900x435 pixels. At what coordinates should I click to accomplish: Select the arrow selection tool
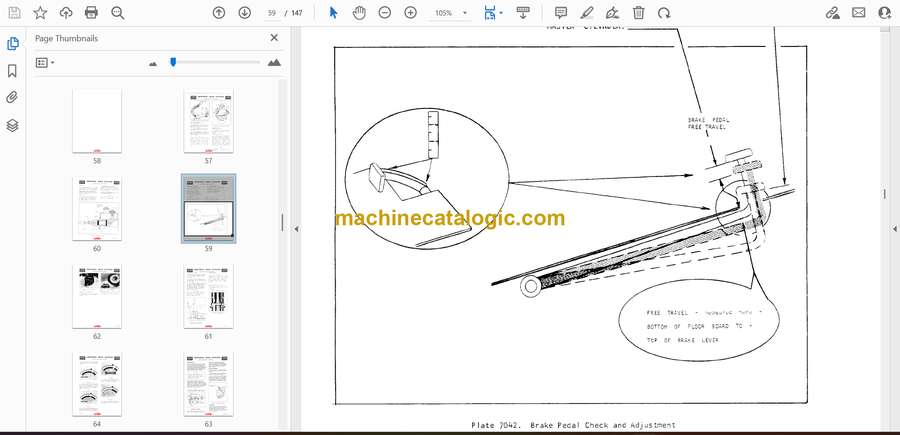click(x=334, y=13)
